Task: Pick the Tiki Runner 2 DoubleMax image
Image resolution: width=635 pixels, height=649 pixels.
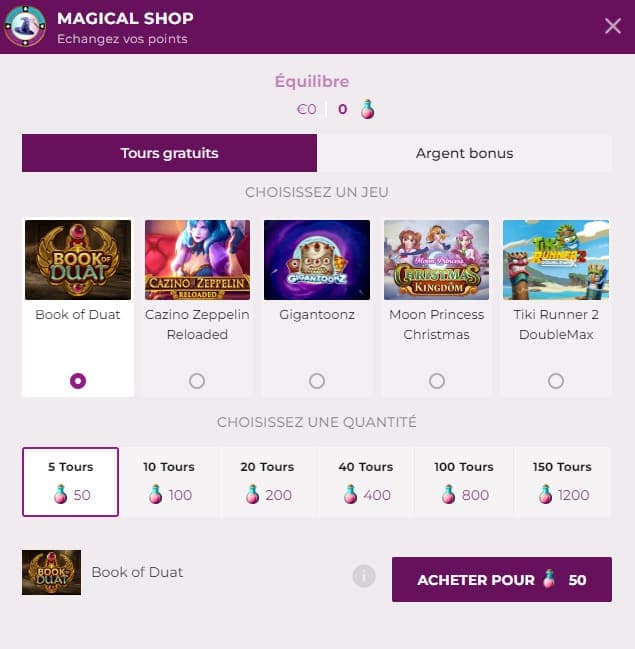Action: click(x=555, y=260)
